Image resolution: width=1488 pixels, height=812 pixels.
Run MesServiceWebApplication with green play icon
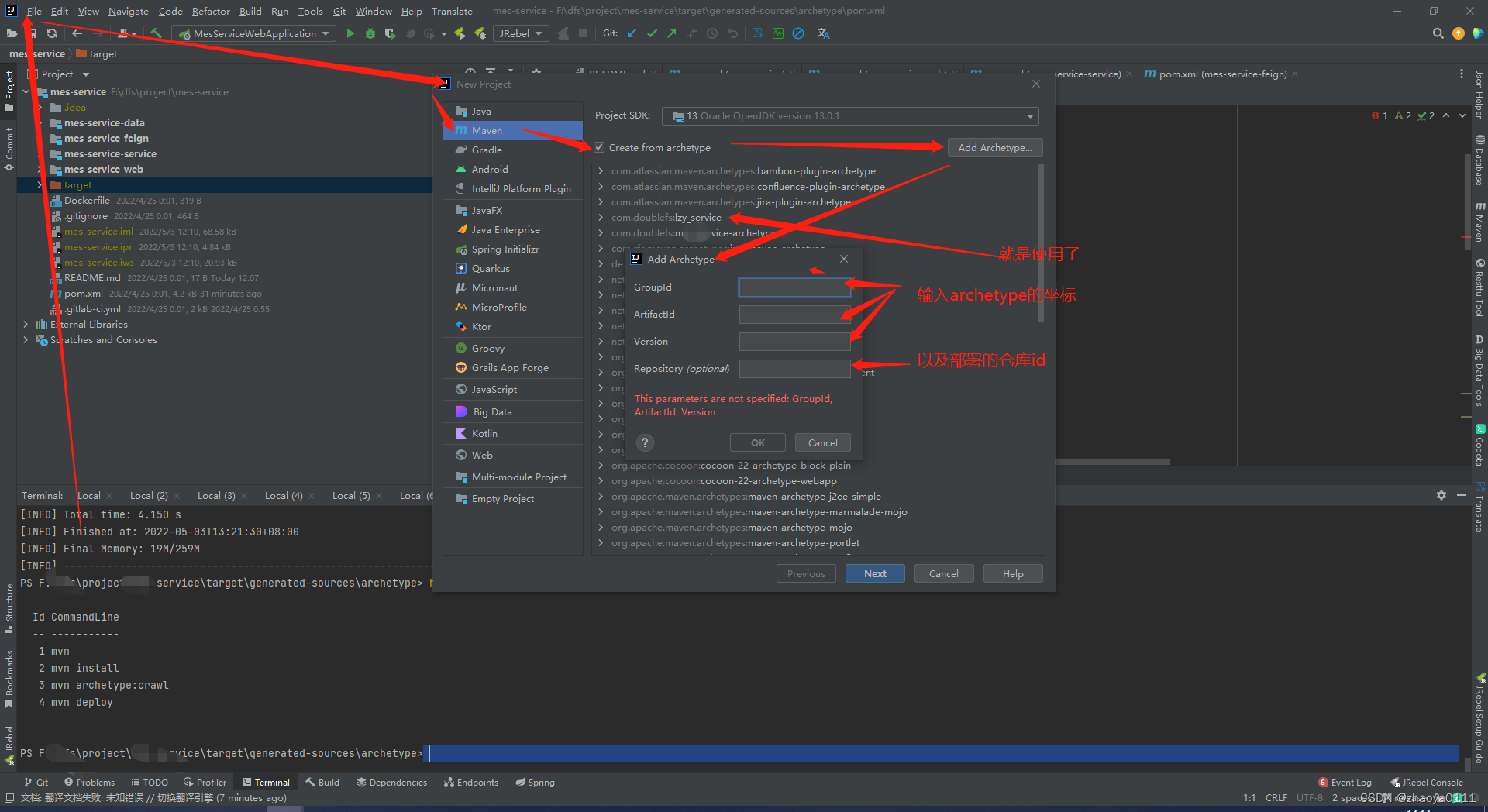tap(350, 33)
